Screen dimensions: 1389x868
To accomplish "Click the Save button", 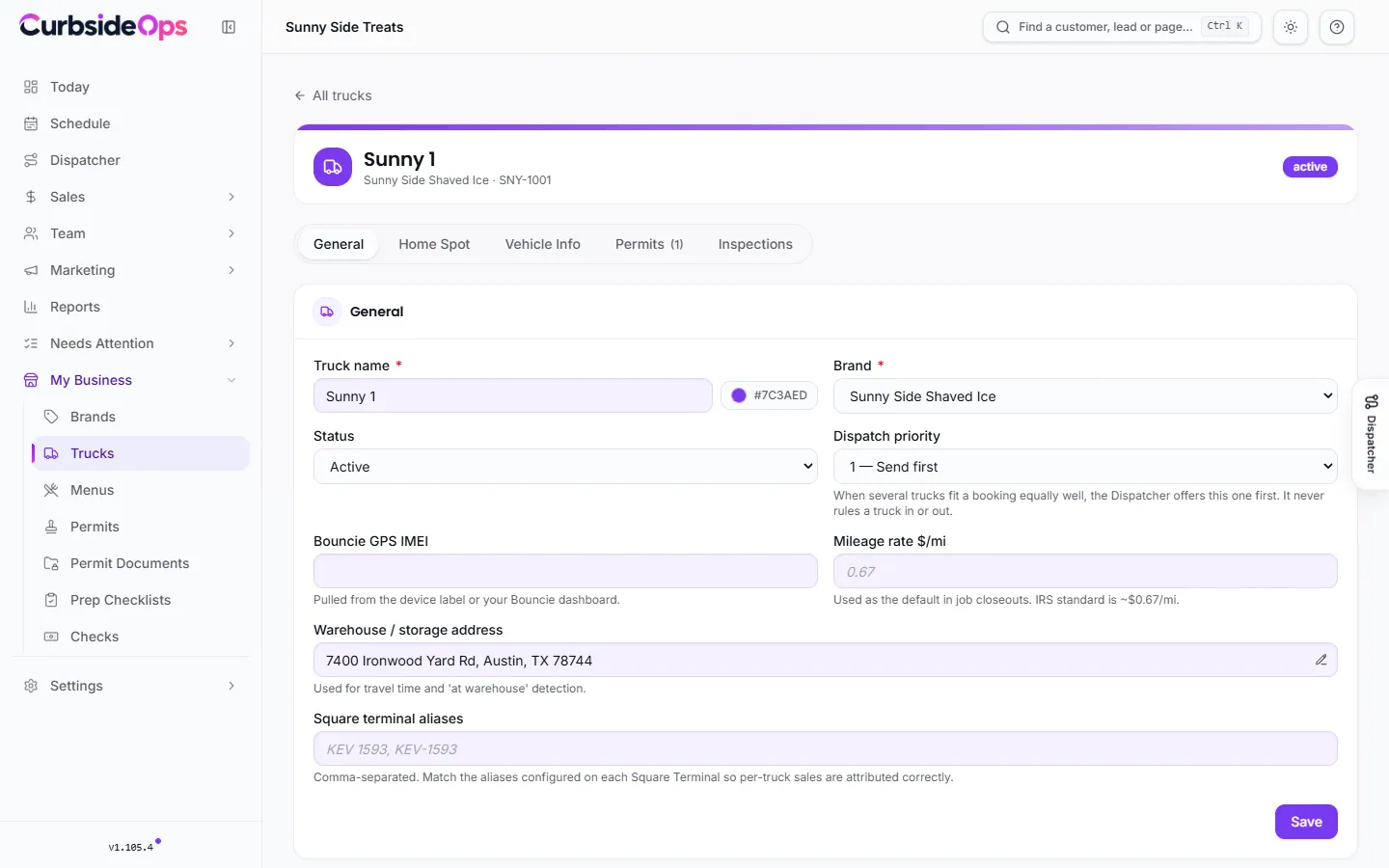I will coord(1306,822).
